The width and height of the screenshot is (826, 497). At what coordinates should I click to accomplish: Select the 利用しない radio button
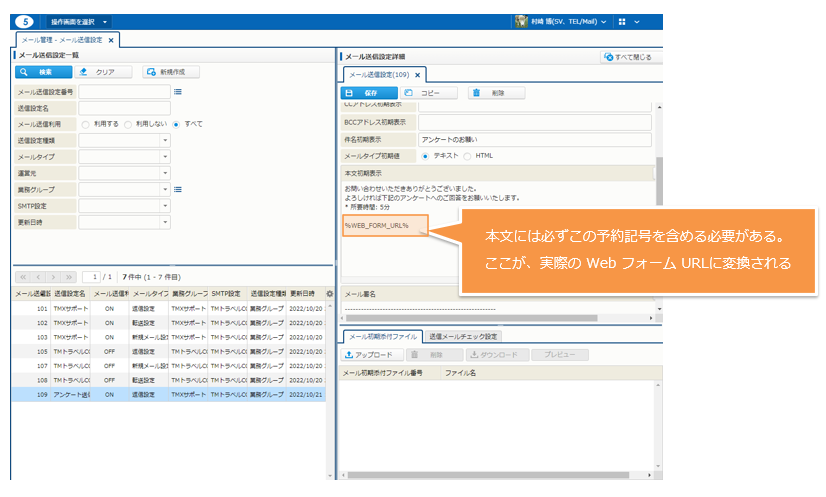(129, 124)
